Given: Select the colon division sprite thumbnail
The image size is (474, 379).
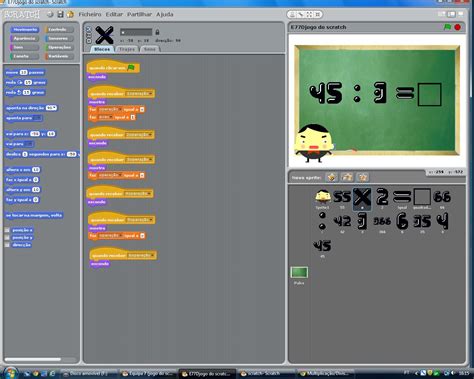Looking at the screenshot, I should (322, 222).
